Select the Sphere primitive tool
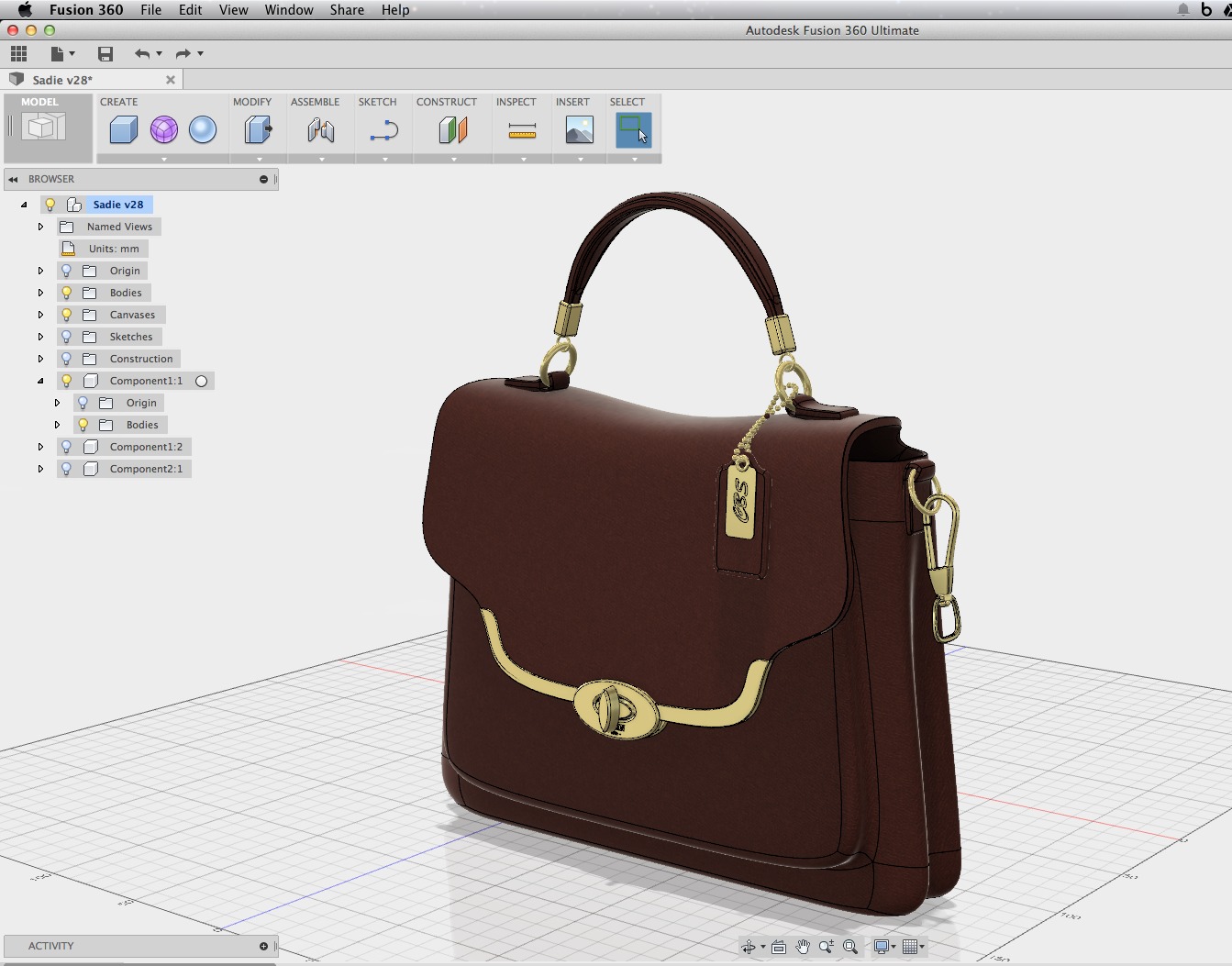This screenshot has height=966, width=1232. pos(203,130)
